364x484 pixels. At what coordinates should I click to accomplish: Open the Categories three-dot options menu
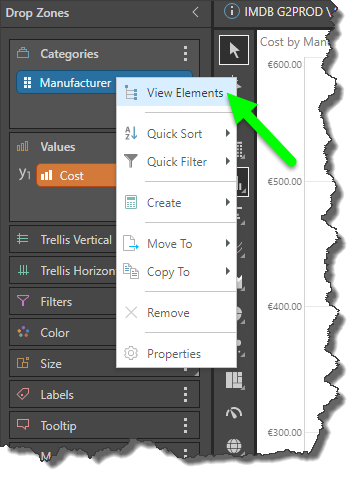(x=186, y=53)
